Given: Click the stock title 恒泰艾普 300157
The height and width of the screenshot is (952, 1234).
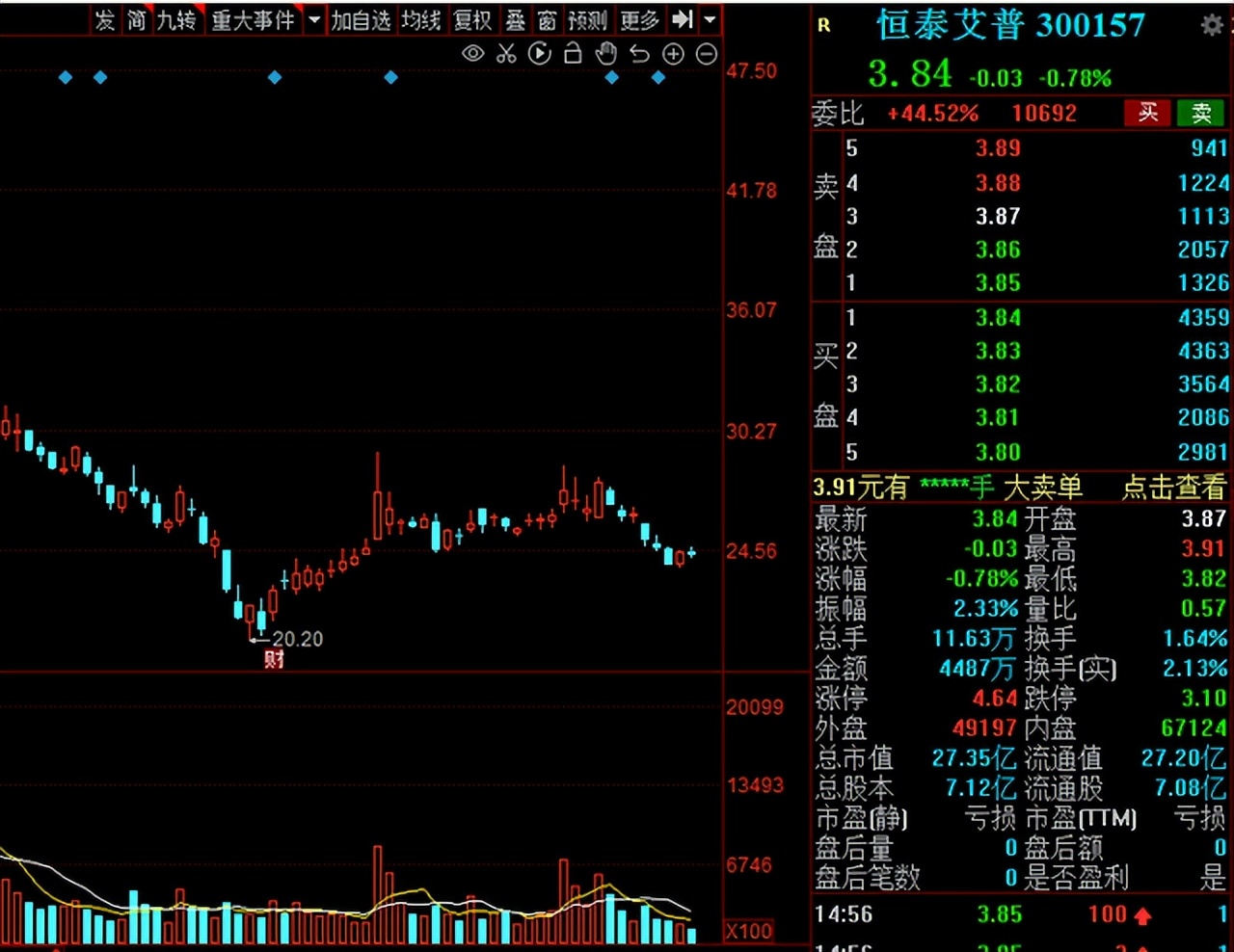Looking at the screenshot, I should coord(1010,25).
